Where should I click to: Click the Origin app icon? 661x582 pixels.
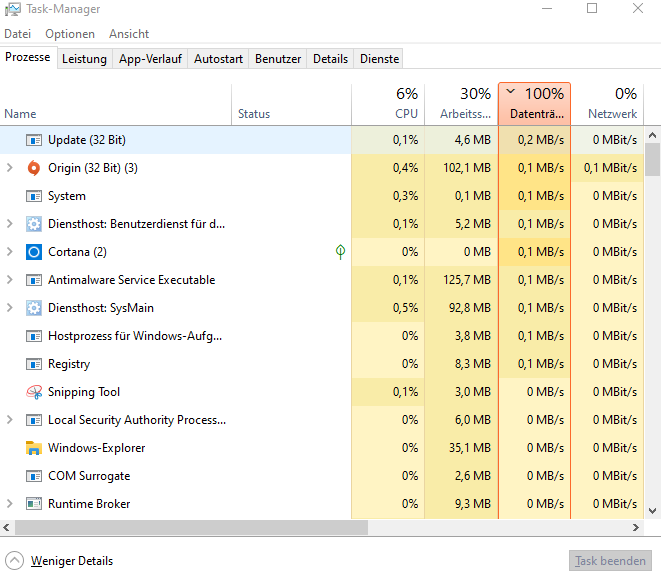point(34,168)
